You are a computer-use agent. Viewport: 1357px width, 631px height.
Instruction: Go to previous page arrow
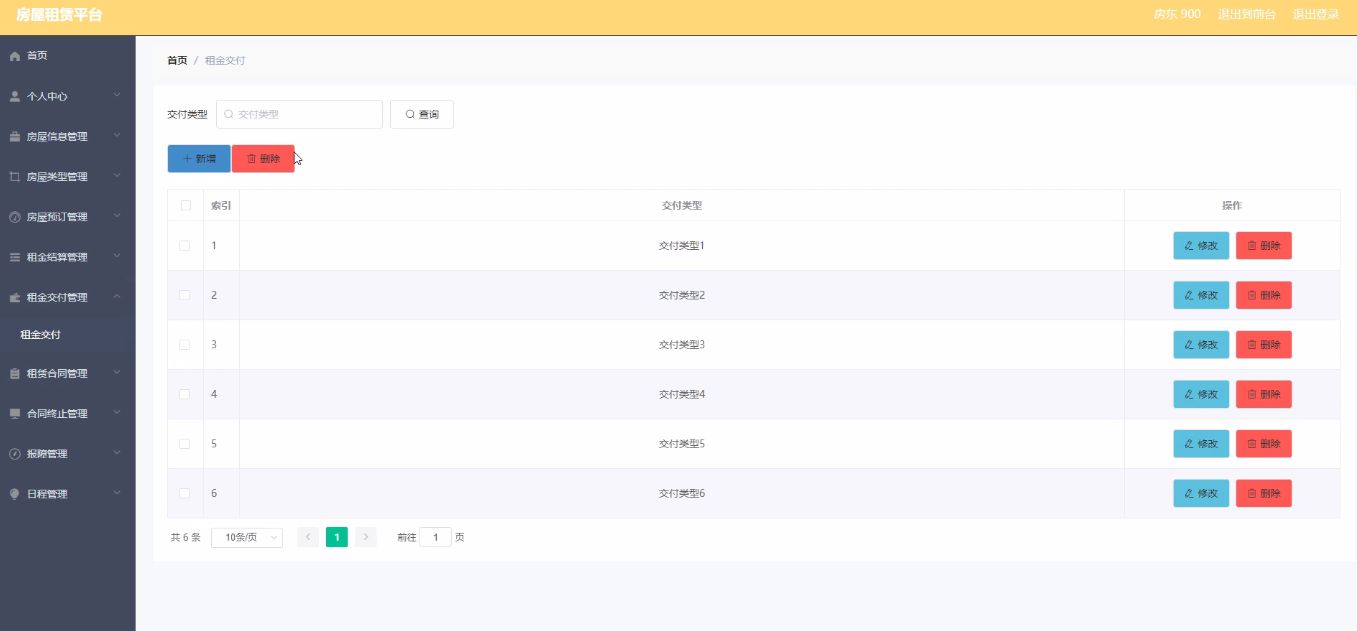pyautogui.click(x=308, y=537)
